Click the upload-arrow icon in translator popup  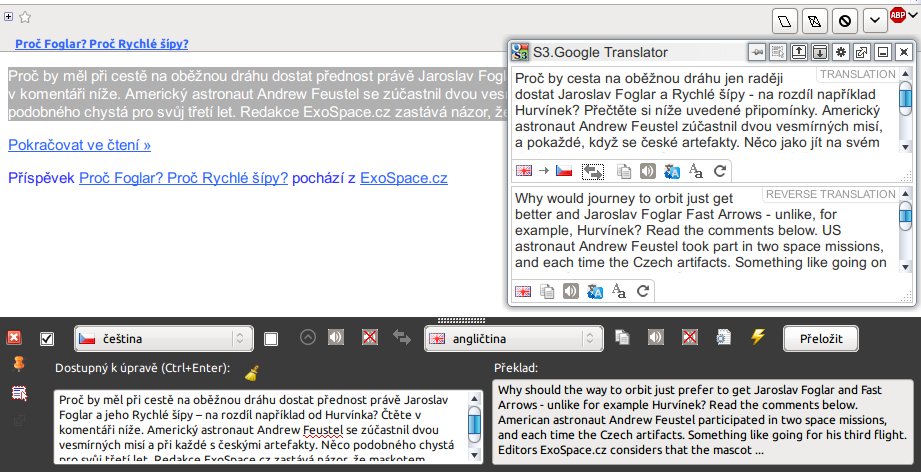[799, 52]
